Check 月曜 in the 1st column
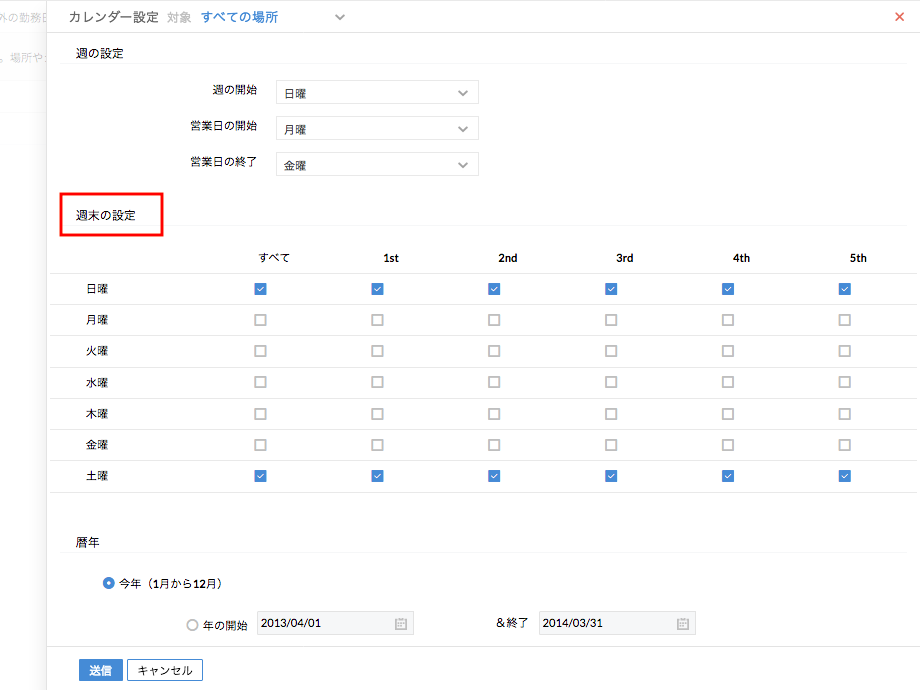920x690 pixels. point(377,320)
